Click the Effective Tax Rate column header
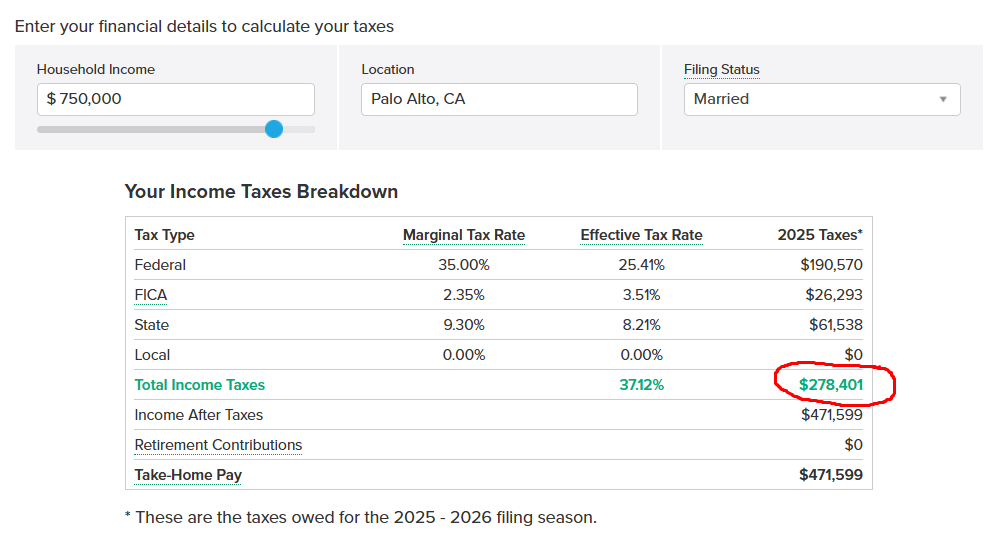Image resolution: width=997 pixels, height=558 pixels. tap(641, 235)
